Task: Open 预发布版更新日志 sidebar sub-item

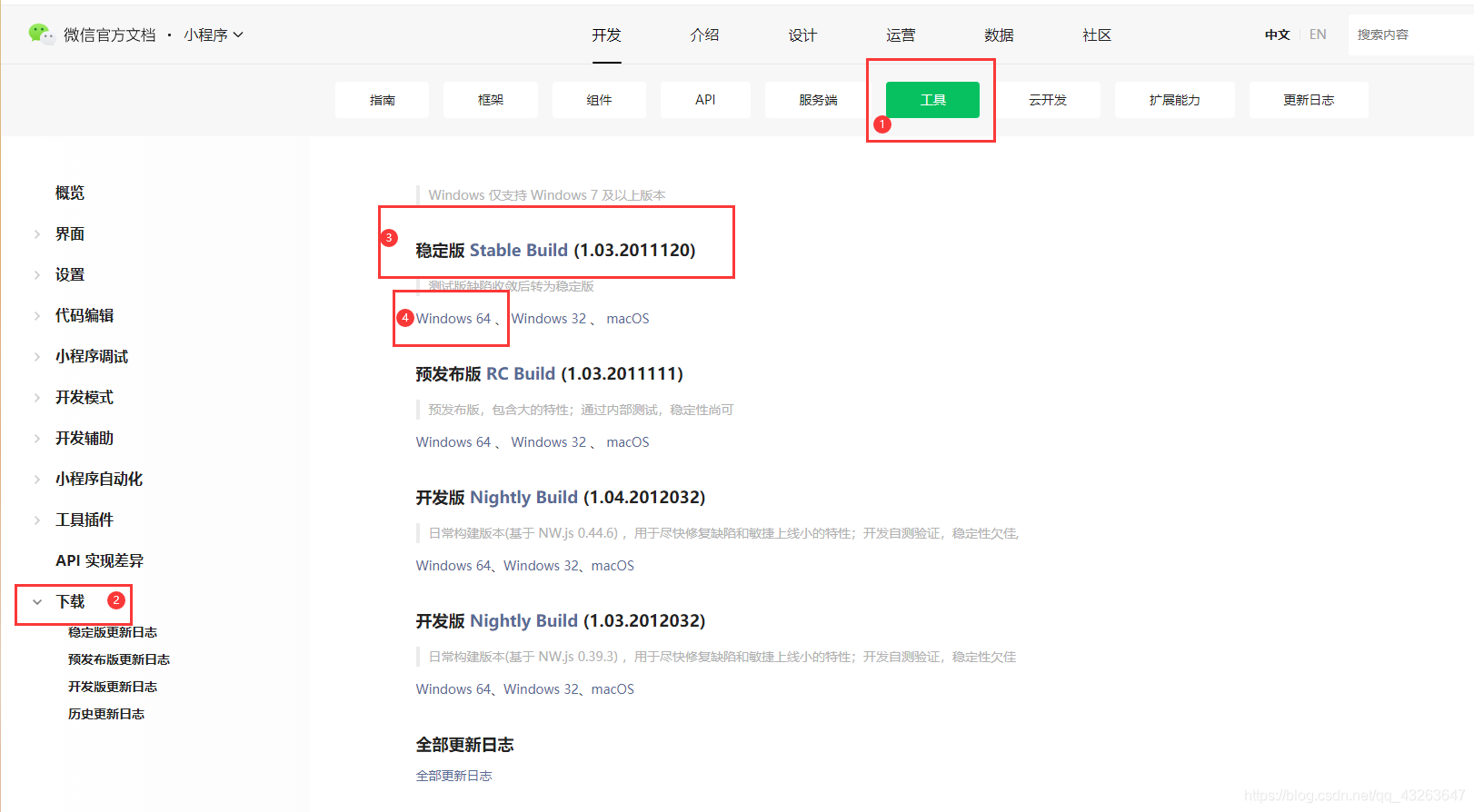Action: coord(119,659)
